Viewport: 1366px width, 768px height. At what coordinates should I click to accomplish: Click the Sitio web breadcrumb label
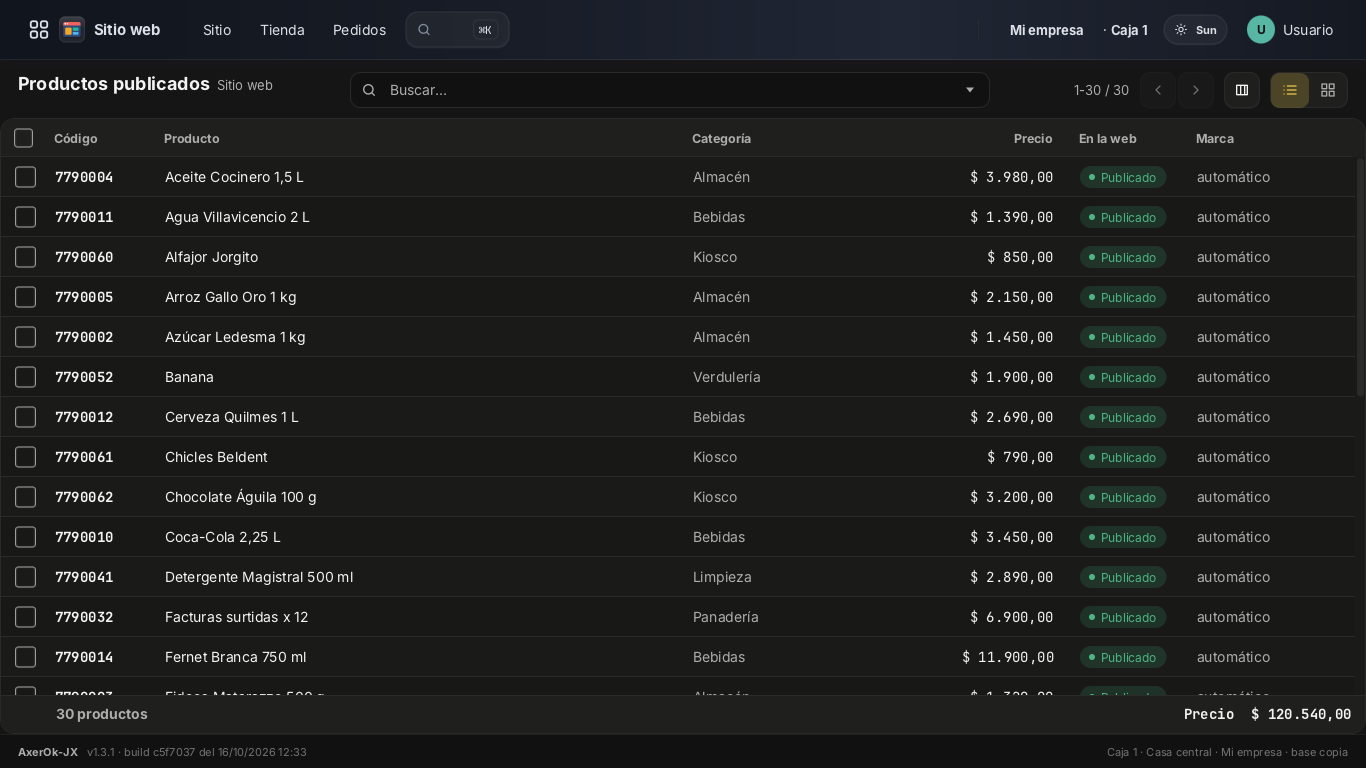[245, 86]
